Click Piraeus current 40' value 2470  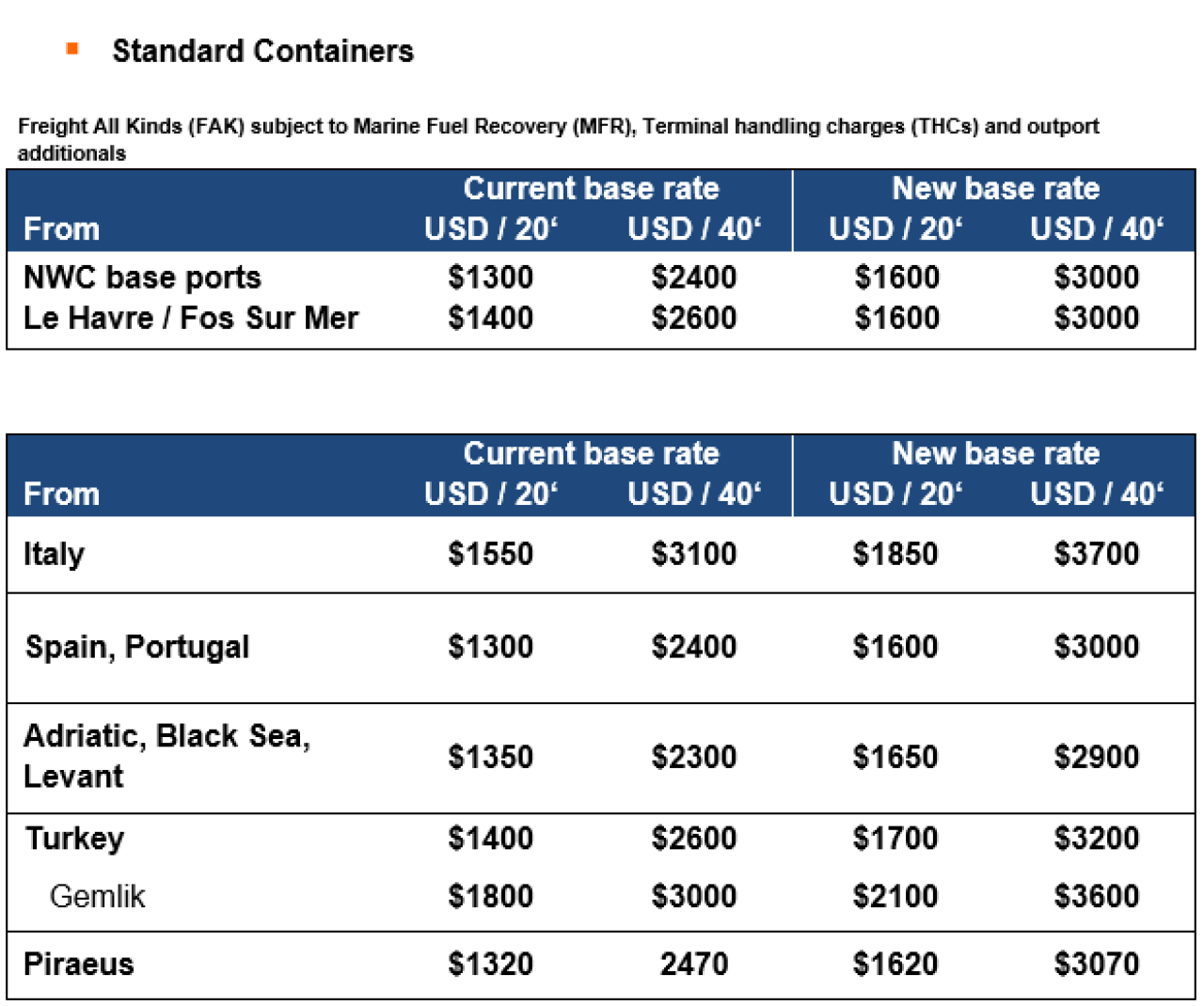(x=694, y=964)
